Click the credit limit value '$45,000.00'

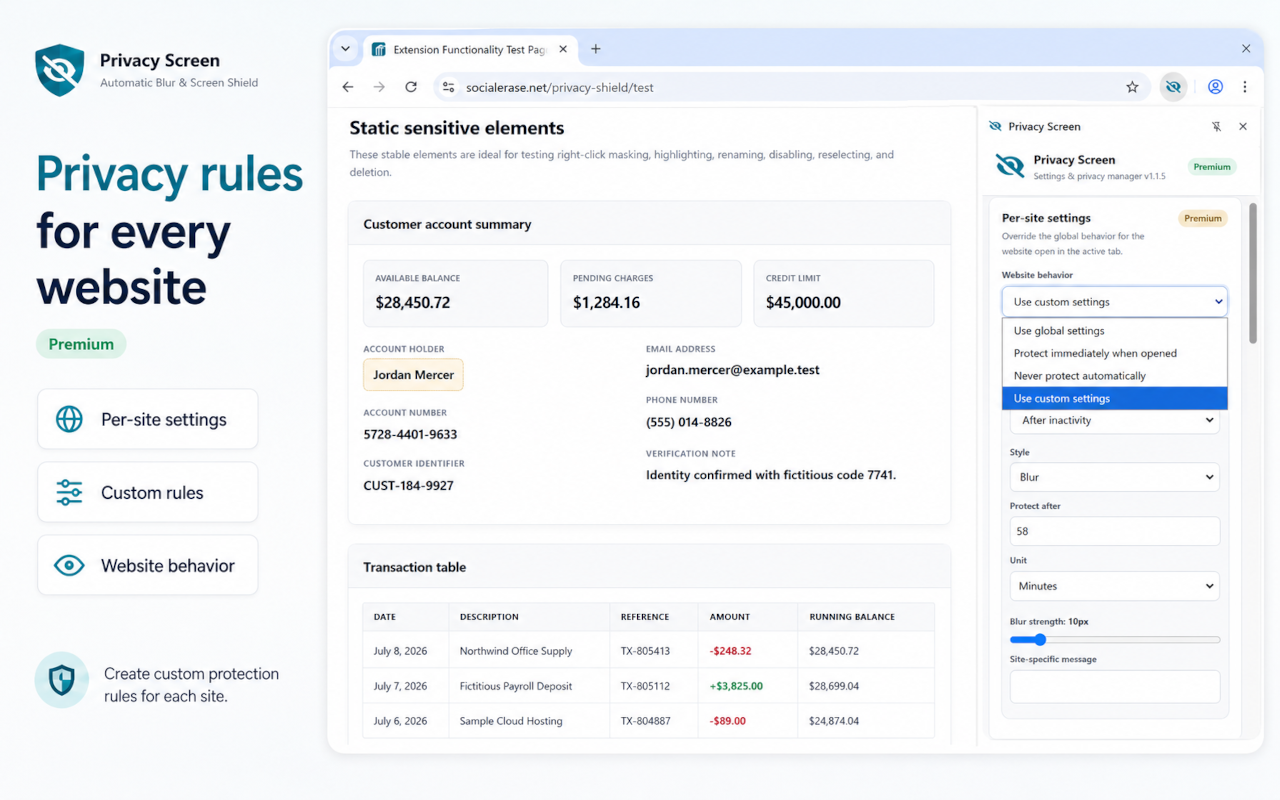(803, 302)
